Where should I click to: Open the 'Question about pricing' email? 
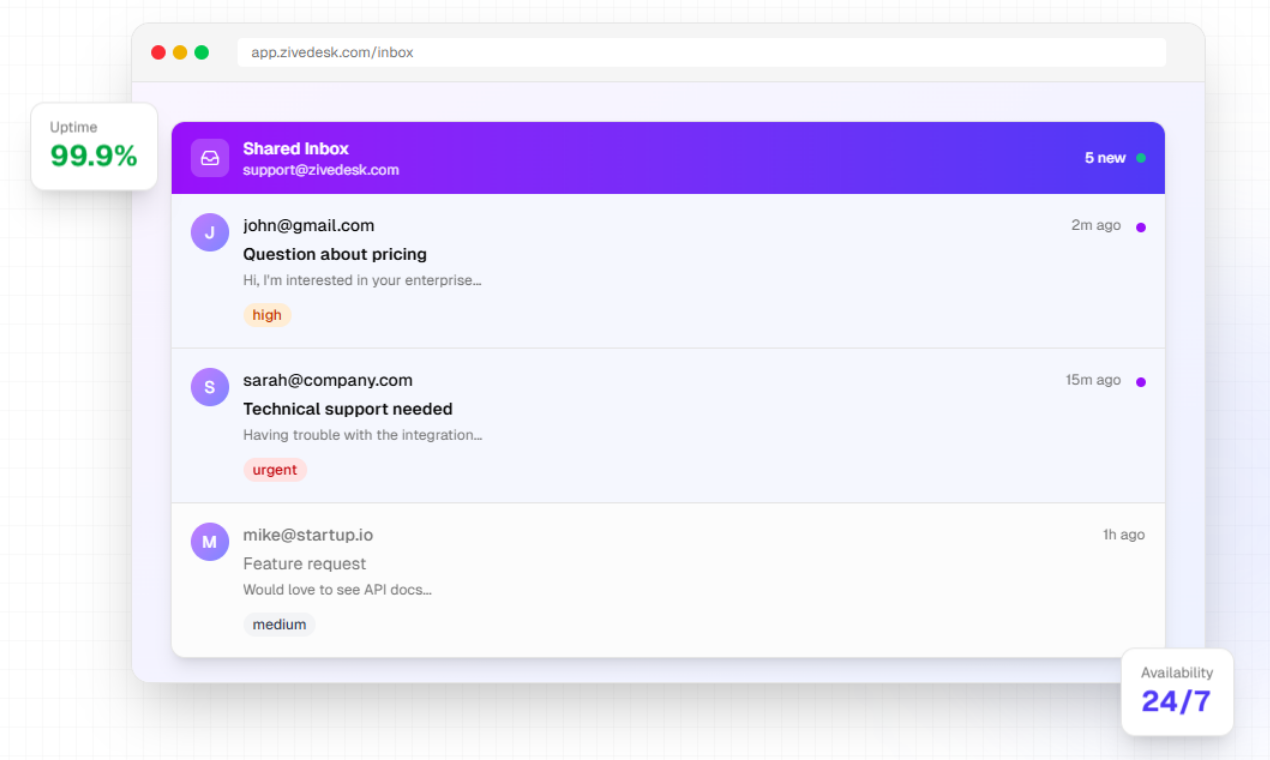[334, 254]
